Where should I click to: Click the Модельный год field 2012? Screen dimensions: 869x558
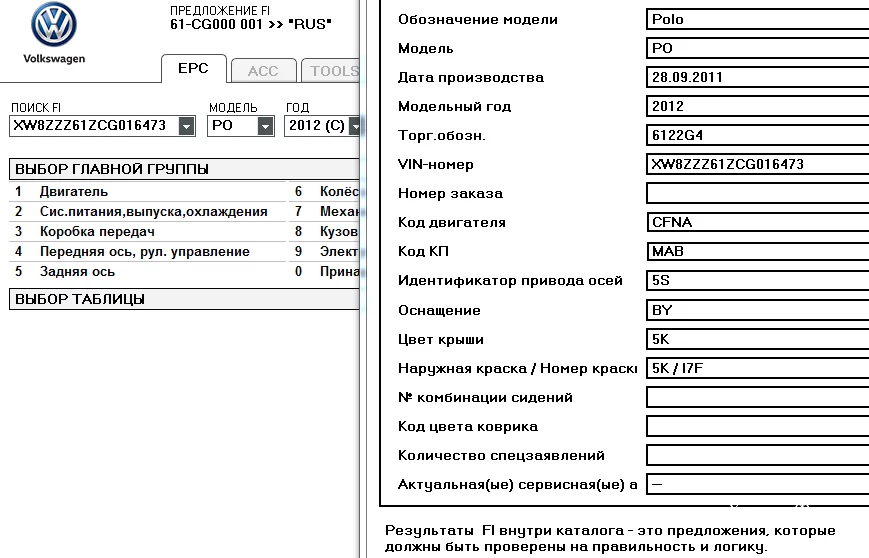coord(758,106)
